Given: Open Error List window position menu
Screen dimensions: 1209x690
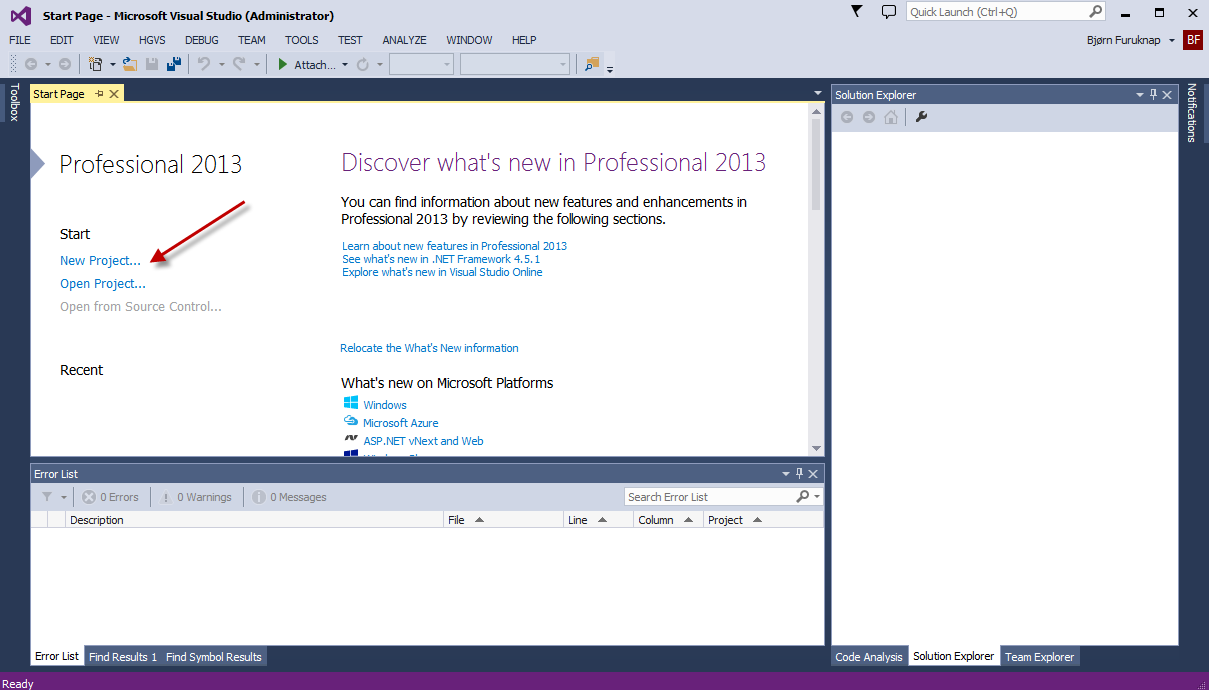Looking at the screenshot, I should (785, 474).
